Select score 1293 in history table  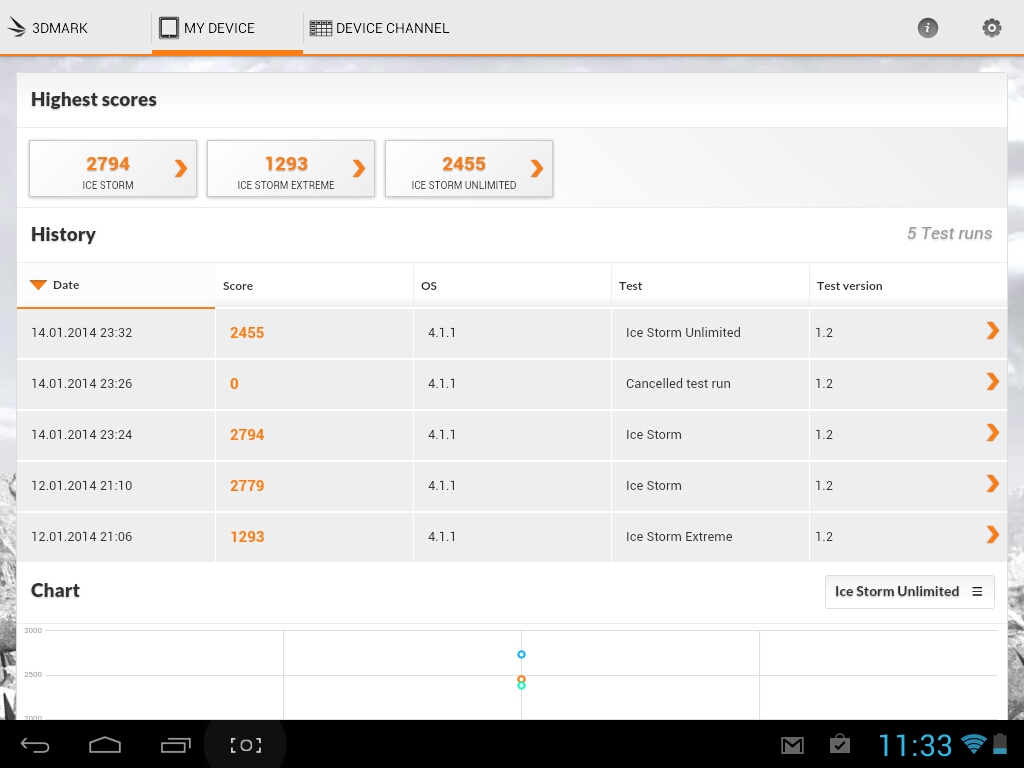pos(247,537)
